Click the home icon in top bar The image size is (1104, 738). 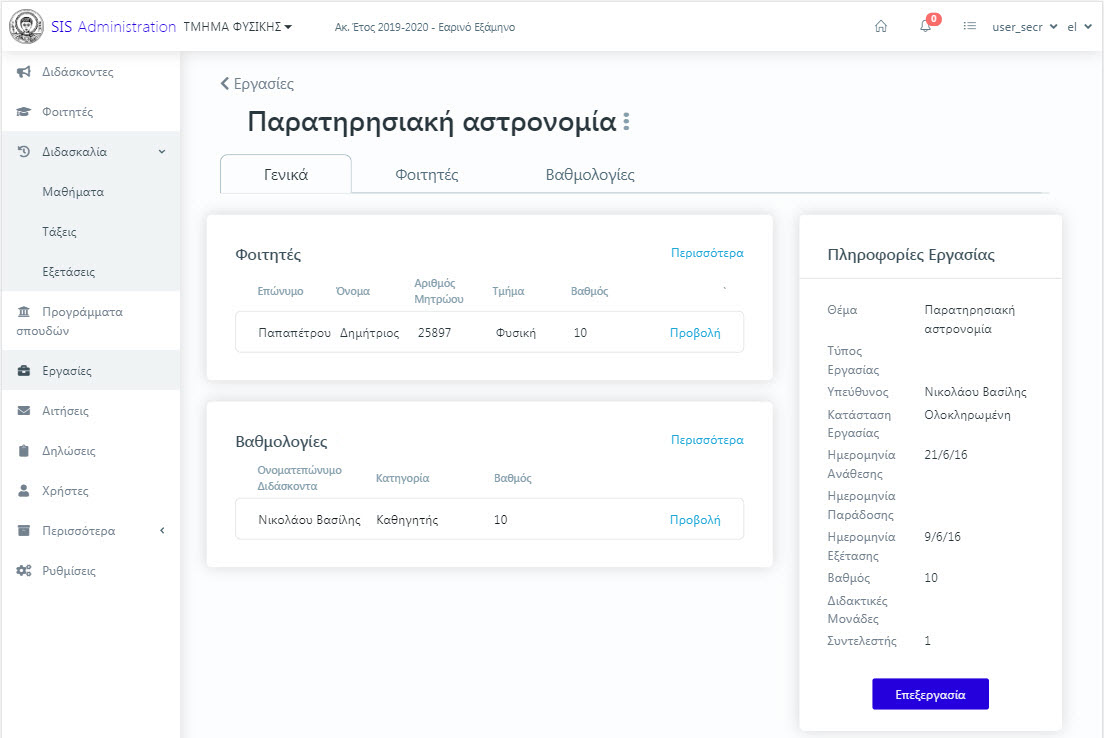(x=881, y=27)
